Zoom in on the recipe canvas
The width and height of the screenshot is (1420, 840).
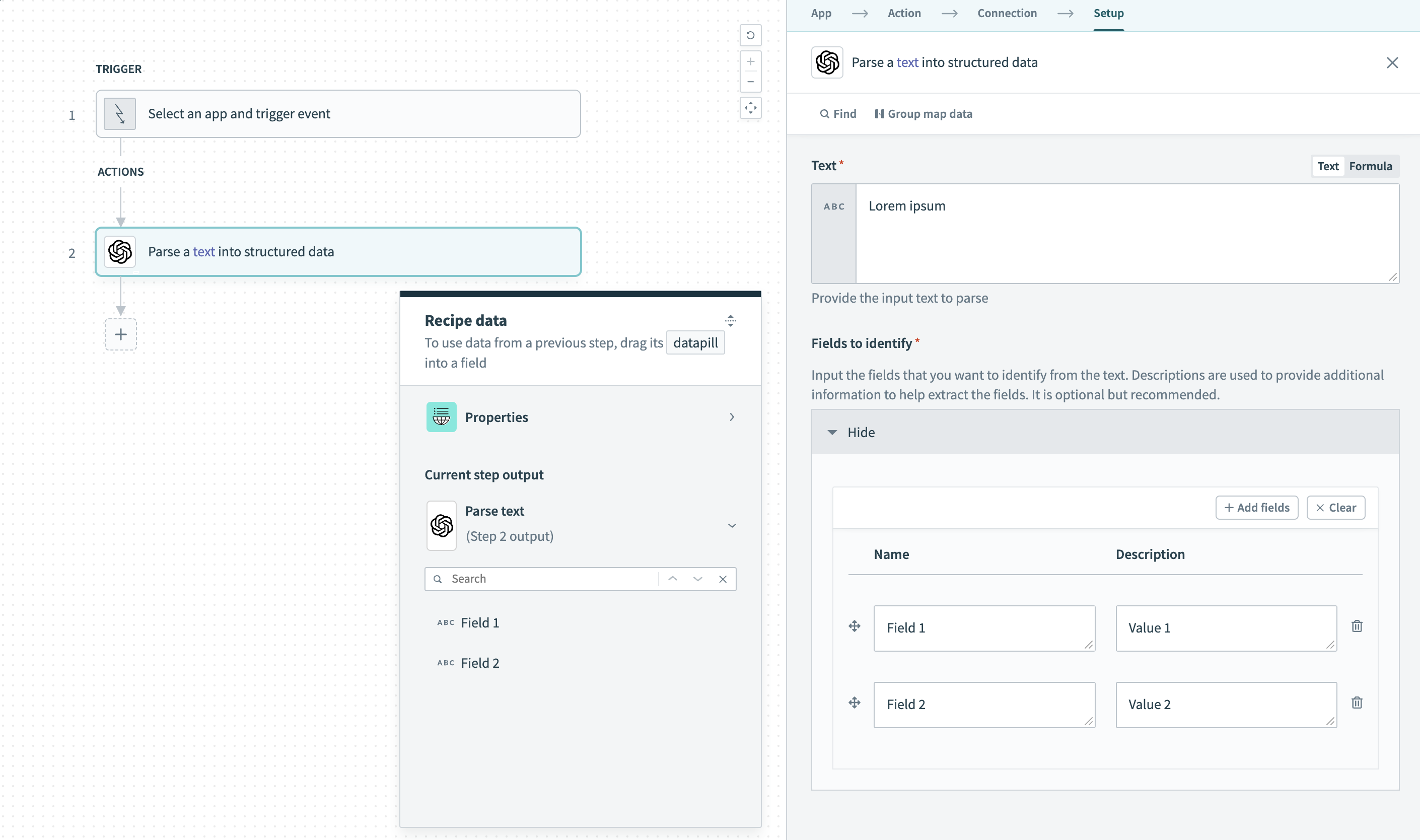click(751, 61)
